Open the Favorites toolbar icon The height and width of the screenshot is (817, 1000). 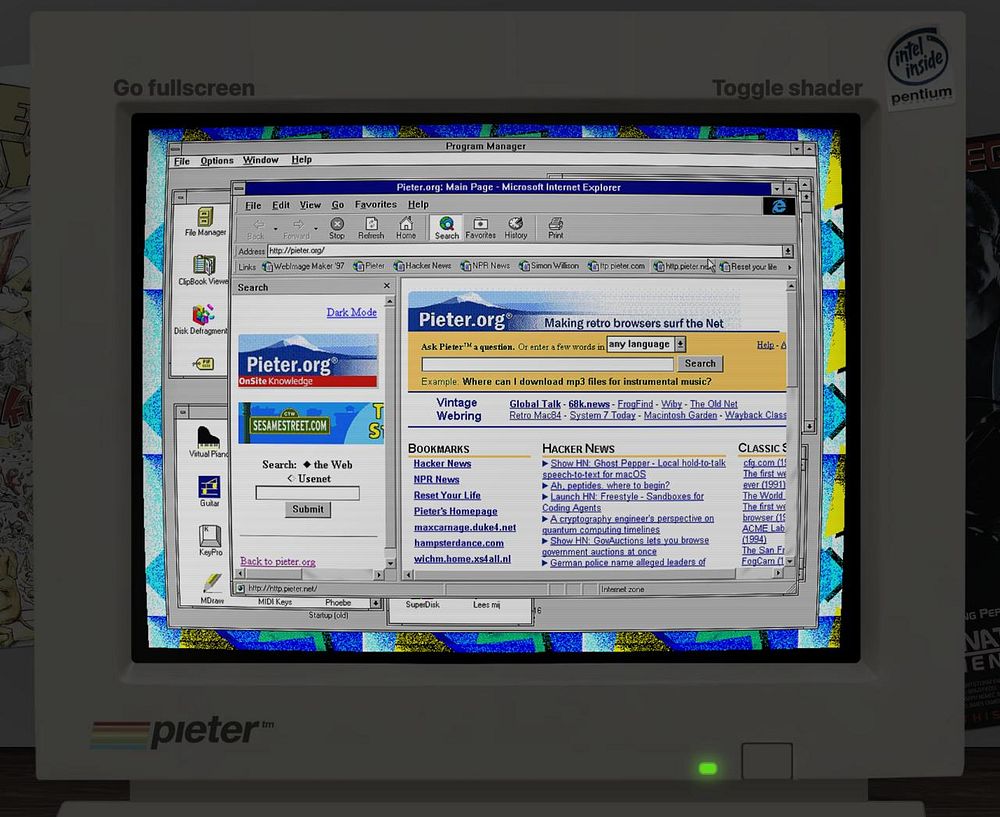(x=480, y=228)
